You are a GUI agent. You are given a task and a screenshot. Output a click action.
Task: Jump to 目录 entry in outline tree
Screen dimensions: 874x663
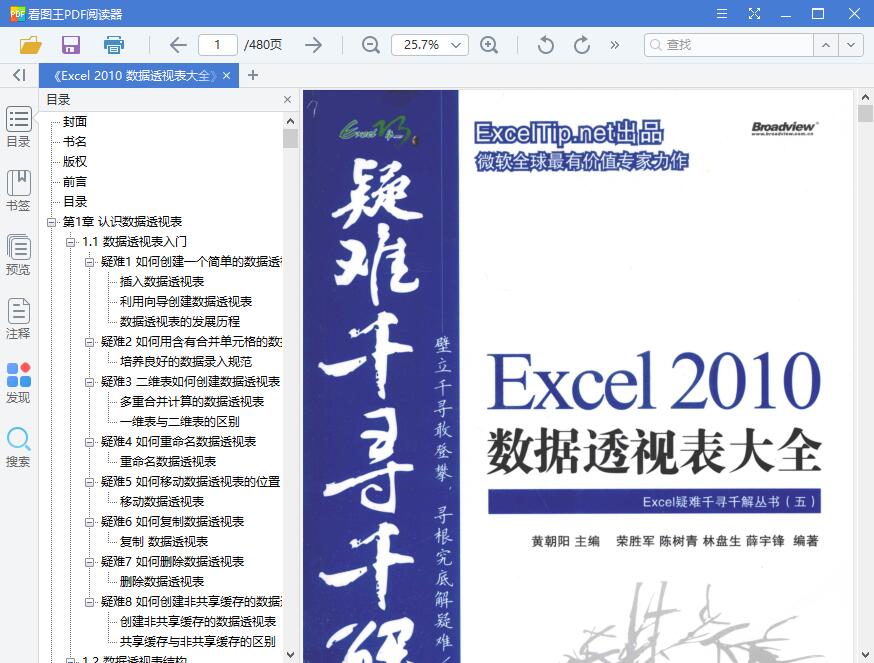pyautogui.click(x=75, y=202)
